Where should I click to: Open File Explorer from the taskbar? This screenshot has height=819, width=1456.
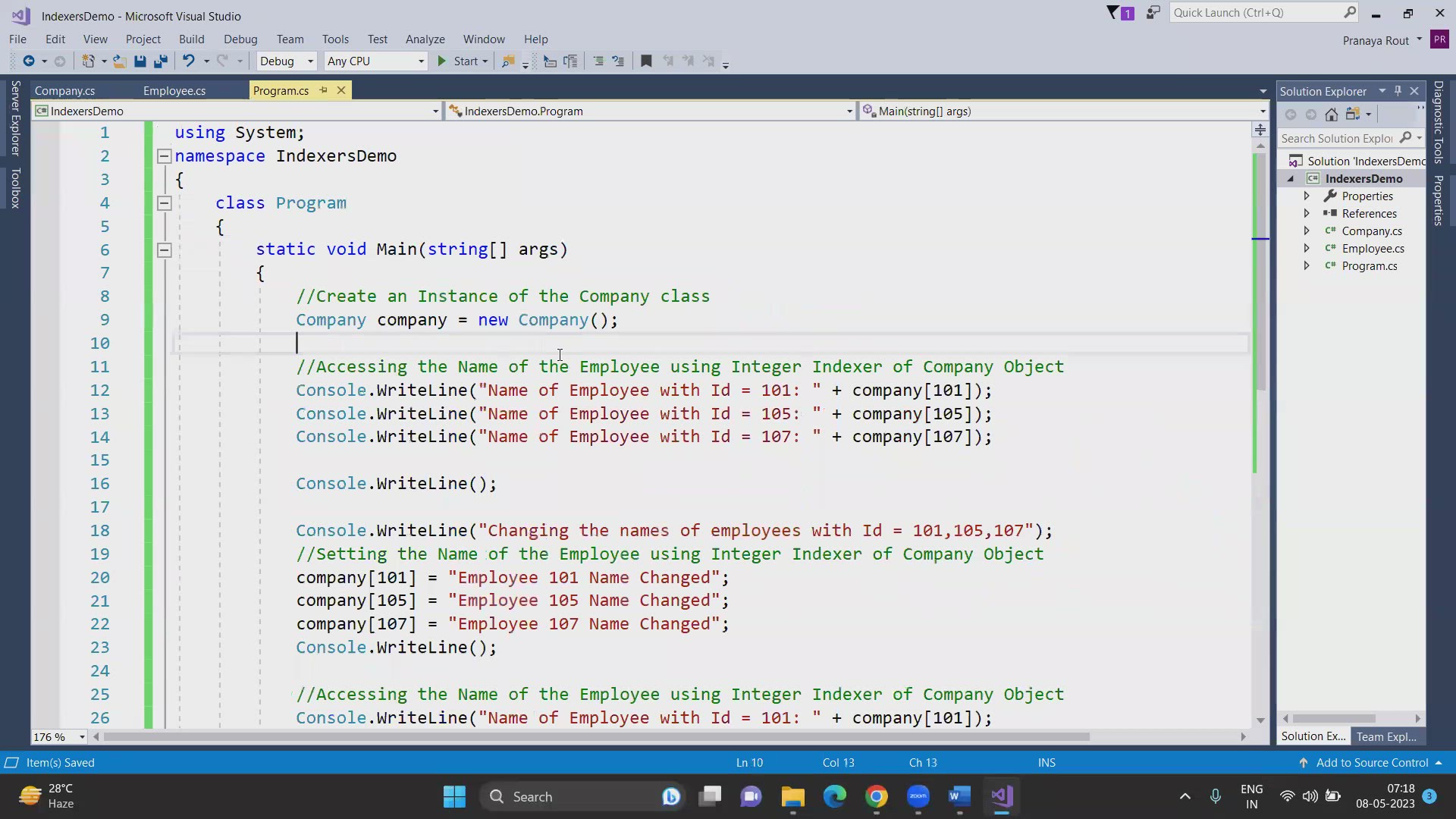(x=793, y=796)
